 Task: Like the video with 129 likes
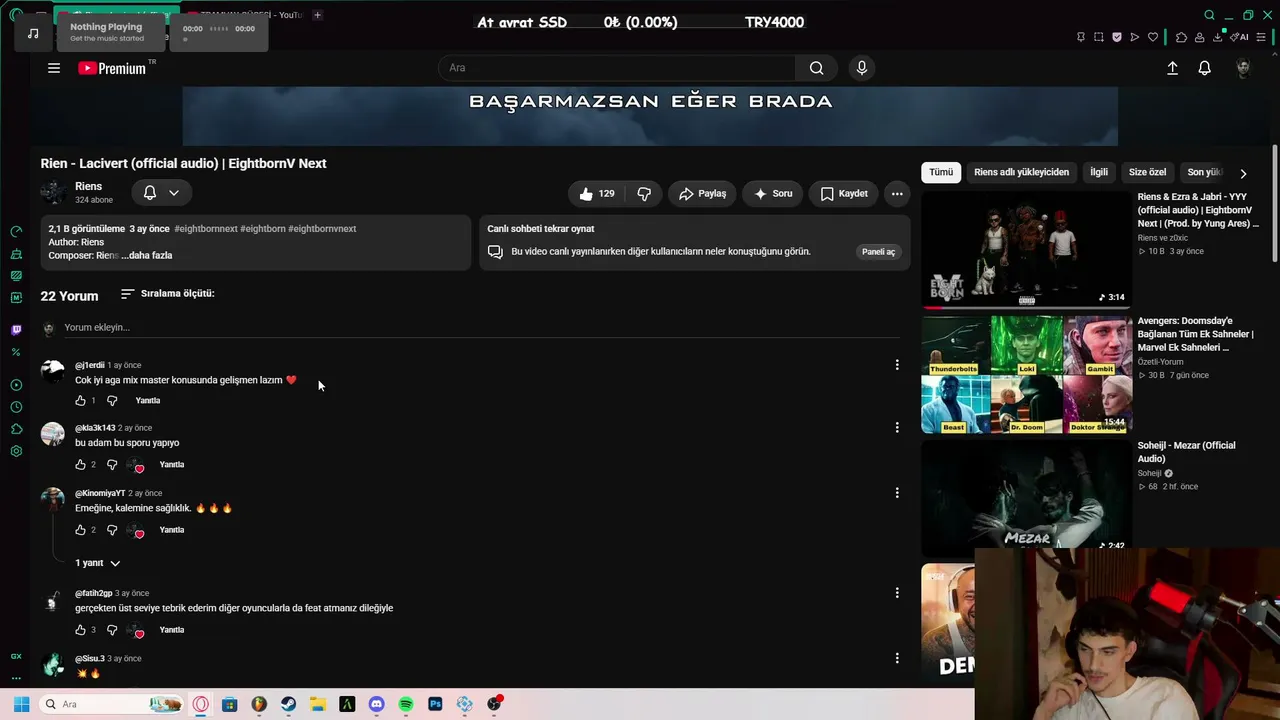[x=597, y=194]
